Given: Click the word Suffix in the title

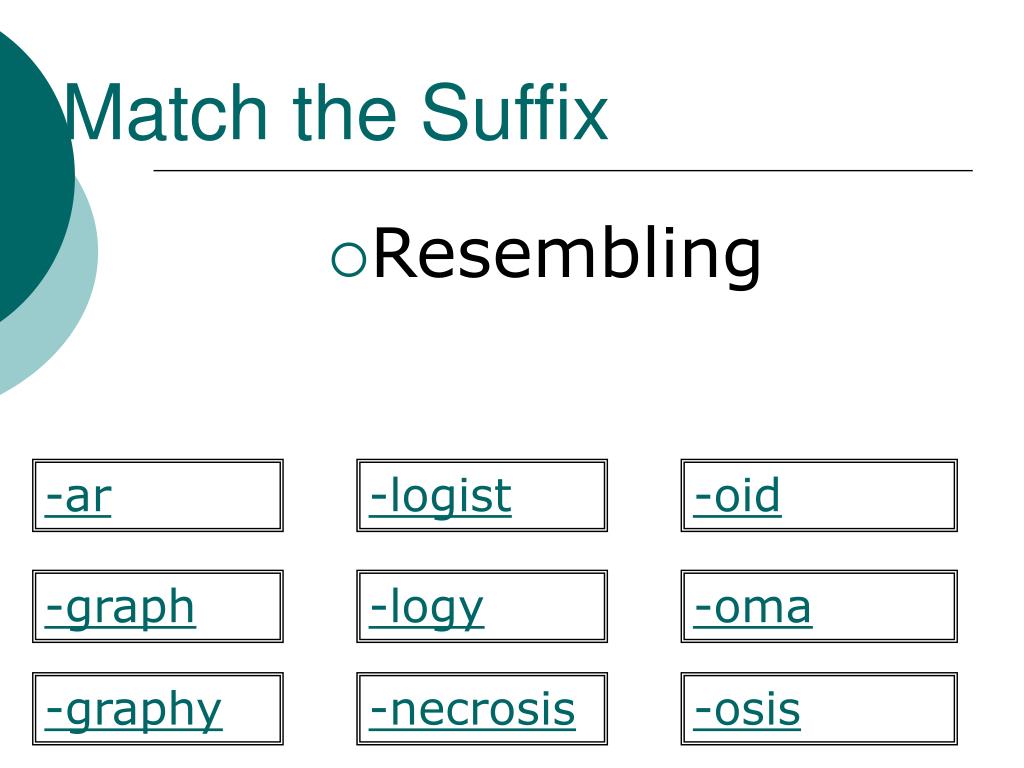Looking at the screenshot, I should click(515, 111).
